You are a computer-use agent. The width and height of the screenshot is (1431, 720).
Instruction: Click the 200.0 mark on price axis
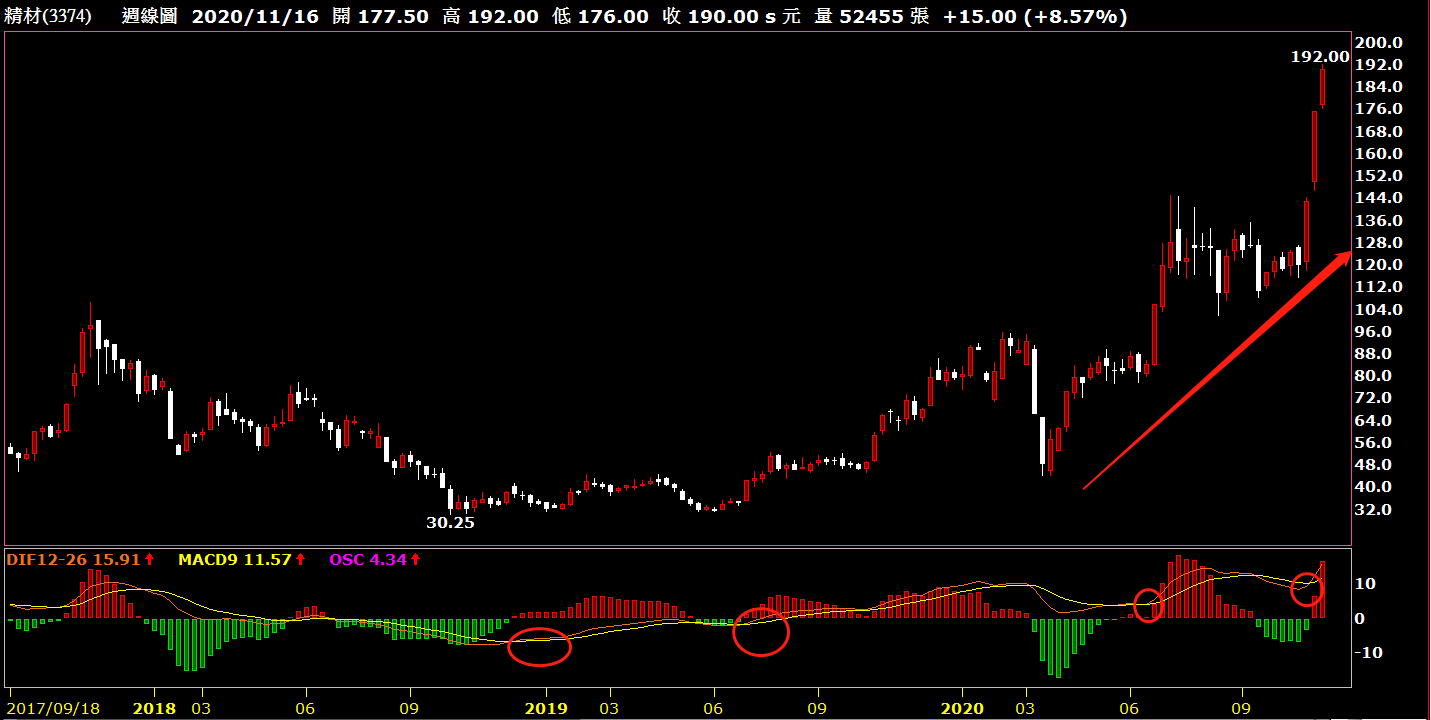(1378, 42)
